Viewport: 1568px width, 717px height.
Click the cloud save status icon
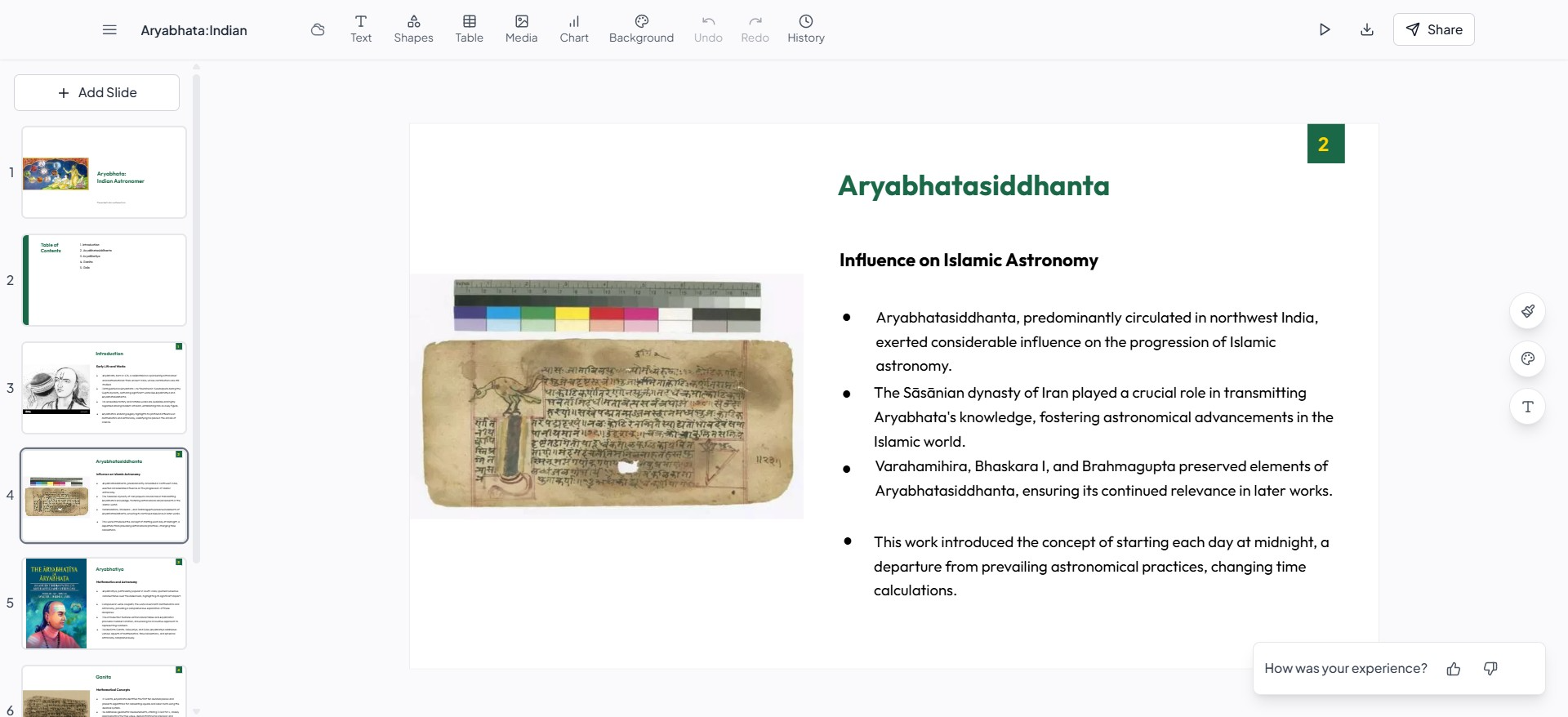pos(318,30)
